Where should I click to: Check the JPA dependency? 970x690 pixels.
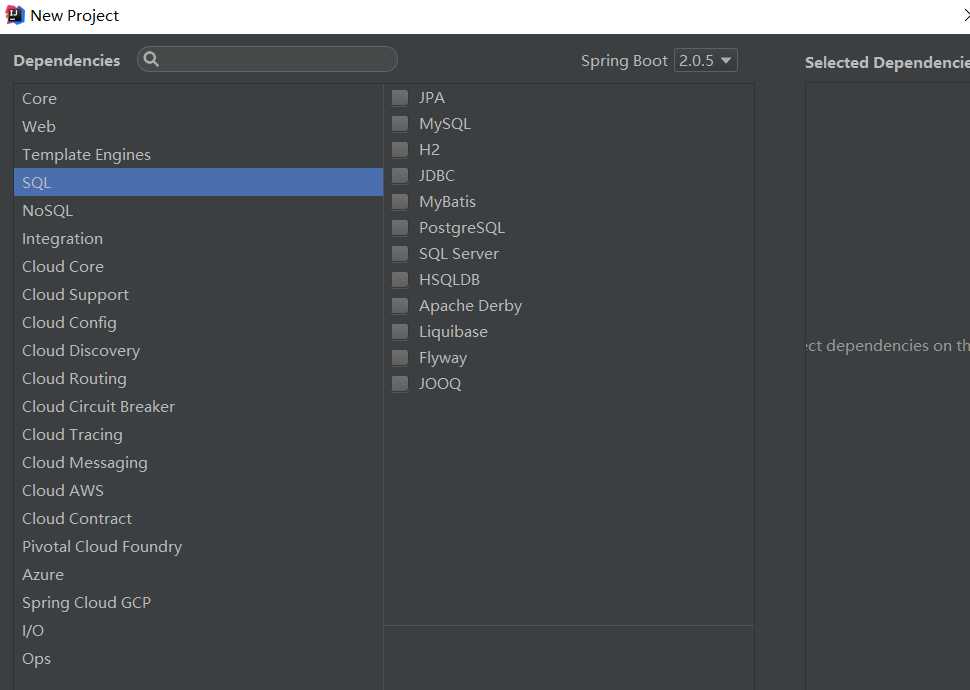(400, 98)
